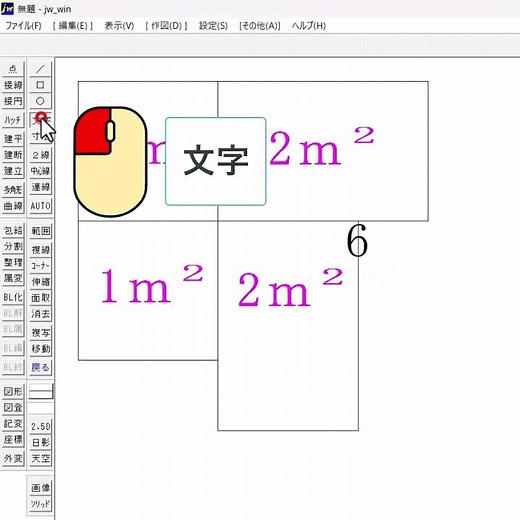
Task: Open the ハッチ hatch tool
Action: pyautogui.click(x=13, y=120)
